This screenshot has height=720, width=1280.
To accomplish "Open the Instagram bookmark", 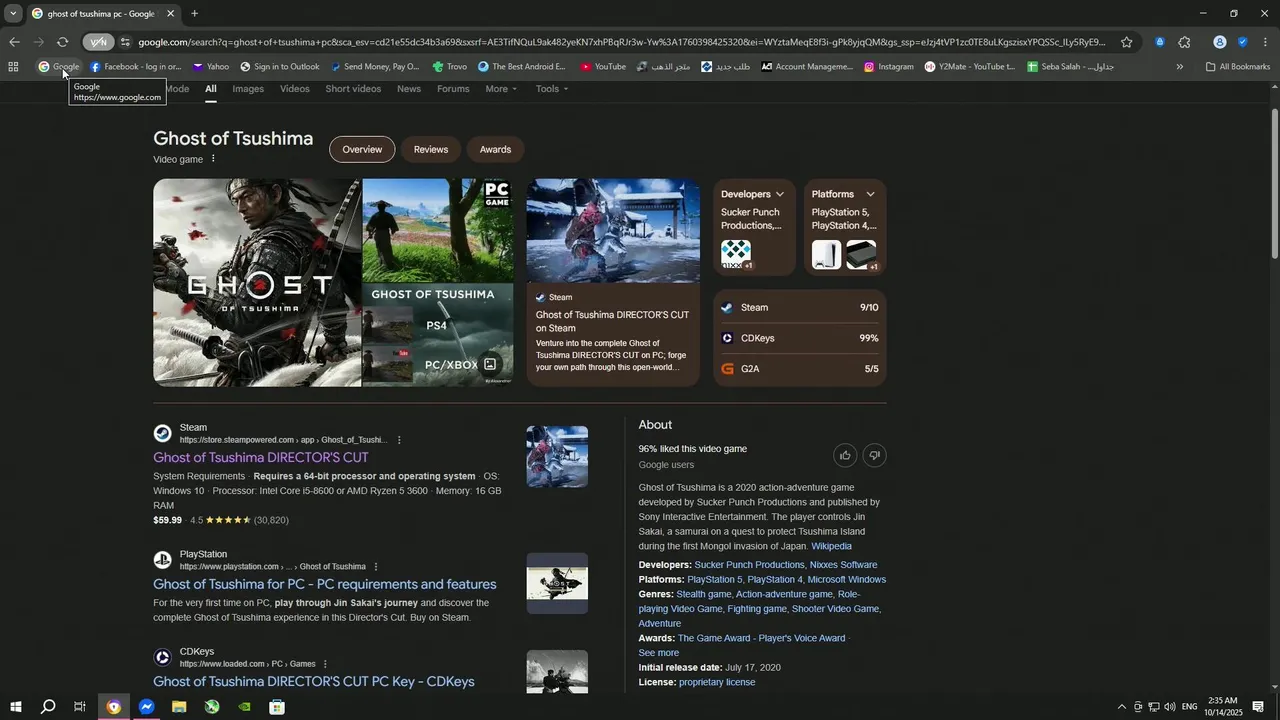I will [889, 67].
